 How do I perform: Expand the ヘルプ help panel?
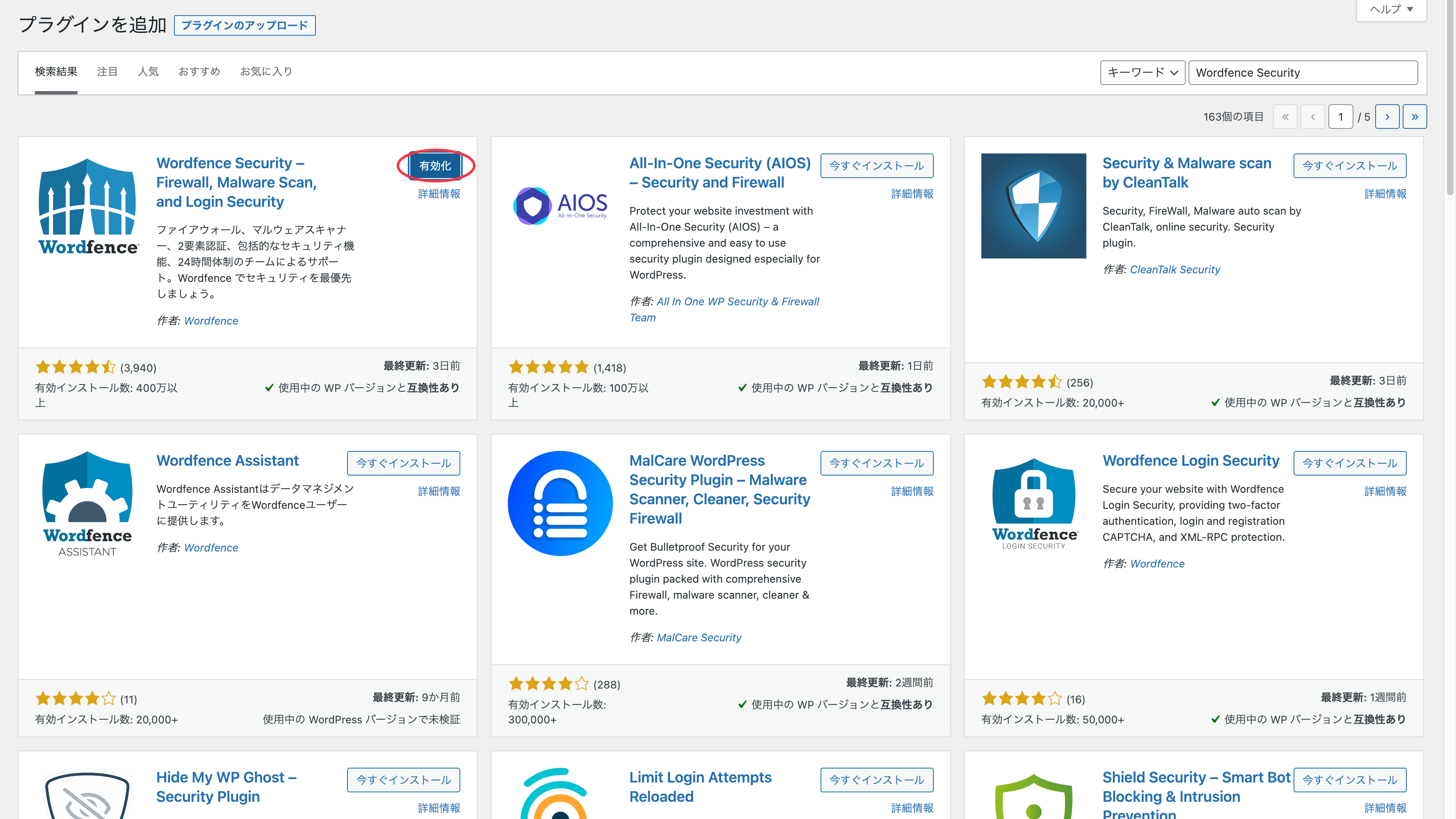point(1391,9)
